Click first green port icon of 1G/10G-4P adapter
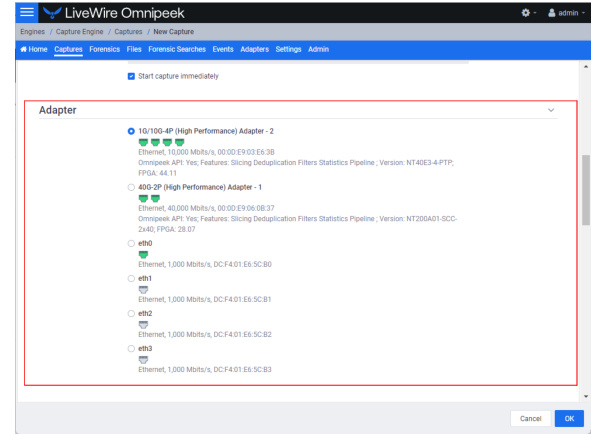The image size is (610, 435). 143,142
